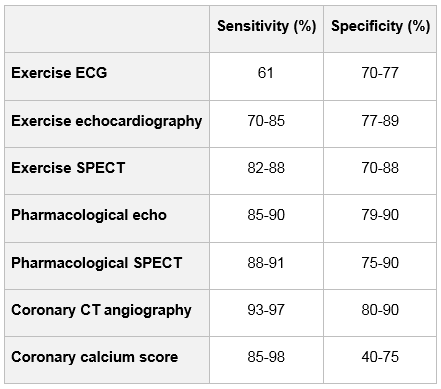This screenshot has height=389, width=441.
Task: Click the empty top-left header cell
Action: [x=107, y=29]
